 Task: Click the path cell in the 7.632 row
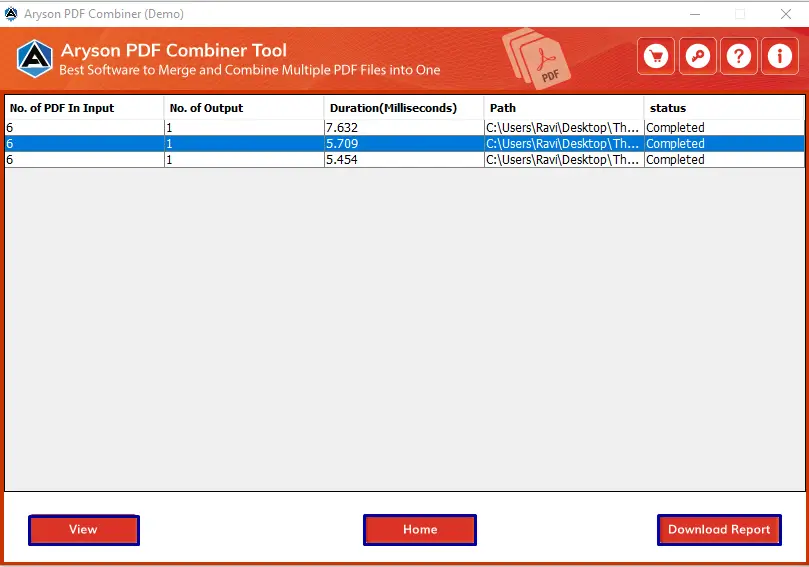point(562,127)
